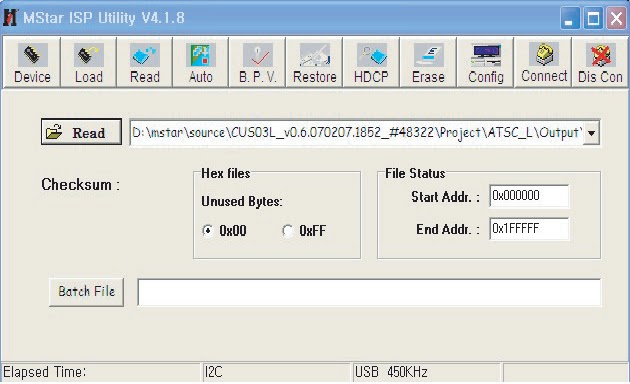Expand the file path dropdown arrow
Viewport: 630px width, 384px height.
tap(591, 133)
